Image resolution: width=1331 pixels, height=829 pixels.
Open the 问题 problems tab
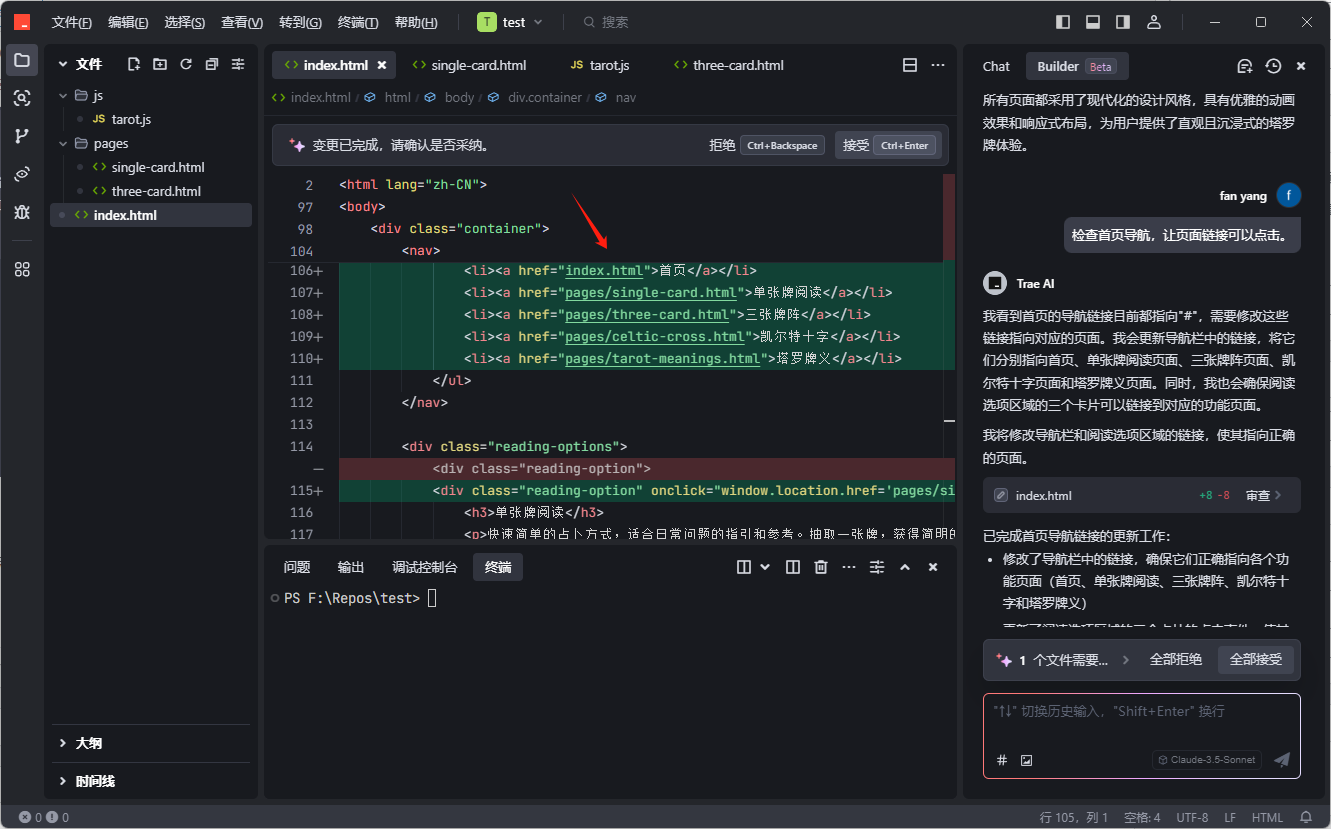coord(297,567)
